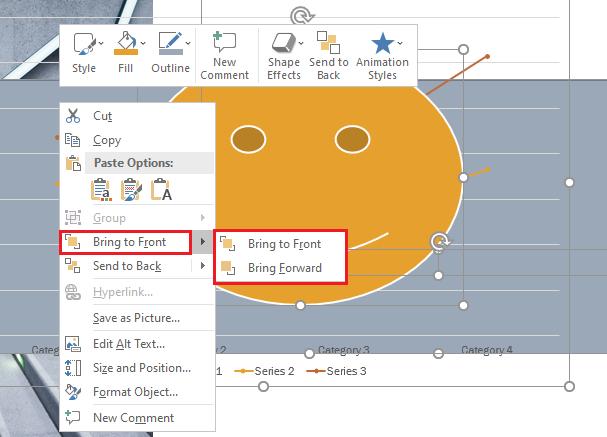
Task: Click the Size and Position icon
Action: coord(73,368)
